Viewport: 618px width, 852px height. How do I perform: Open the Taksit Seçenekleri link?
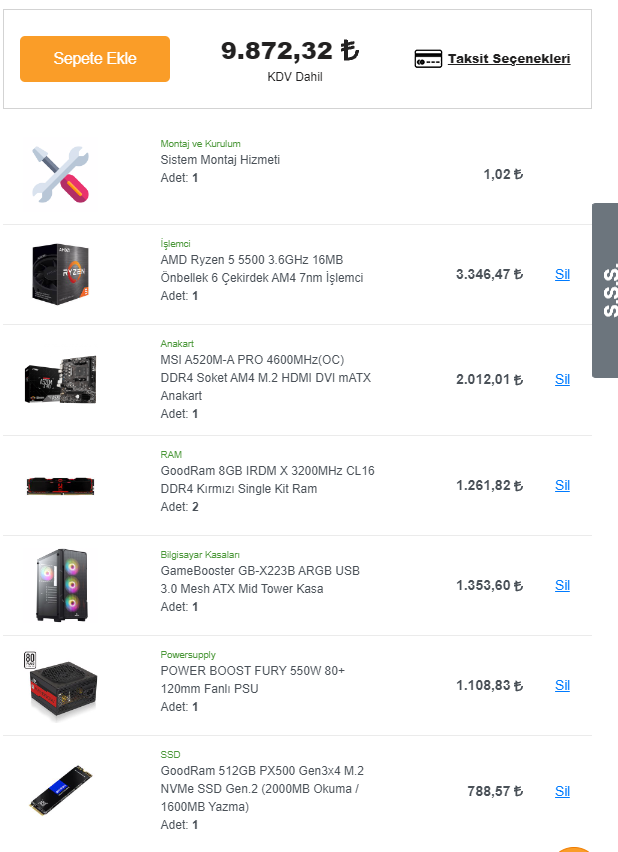tap(508, 59)
